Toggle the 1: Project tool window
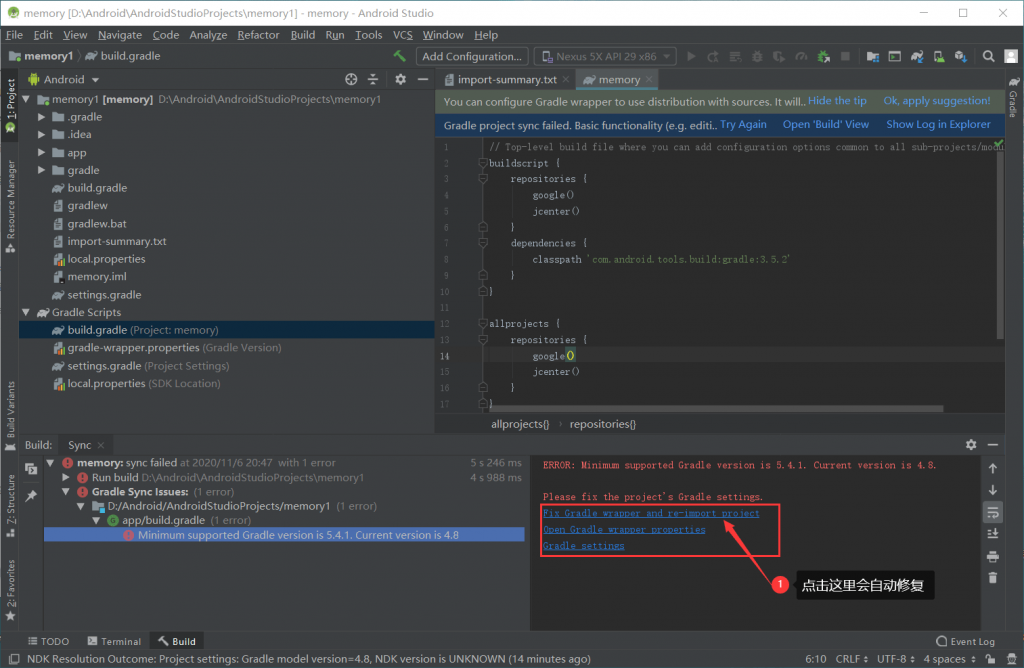 10,104
